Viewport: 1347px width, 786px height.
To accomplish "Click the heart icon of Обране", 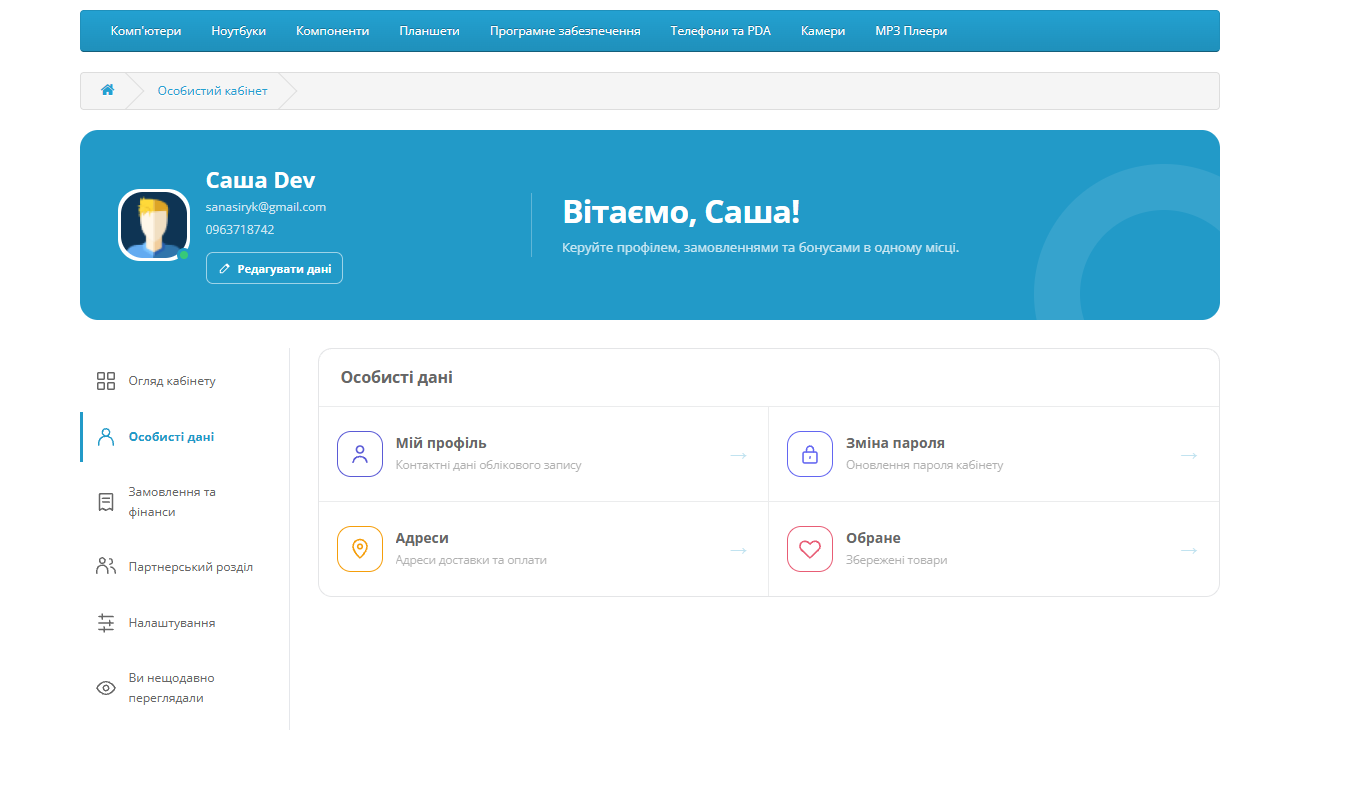I will [810, 549].
